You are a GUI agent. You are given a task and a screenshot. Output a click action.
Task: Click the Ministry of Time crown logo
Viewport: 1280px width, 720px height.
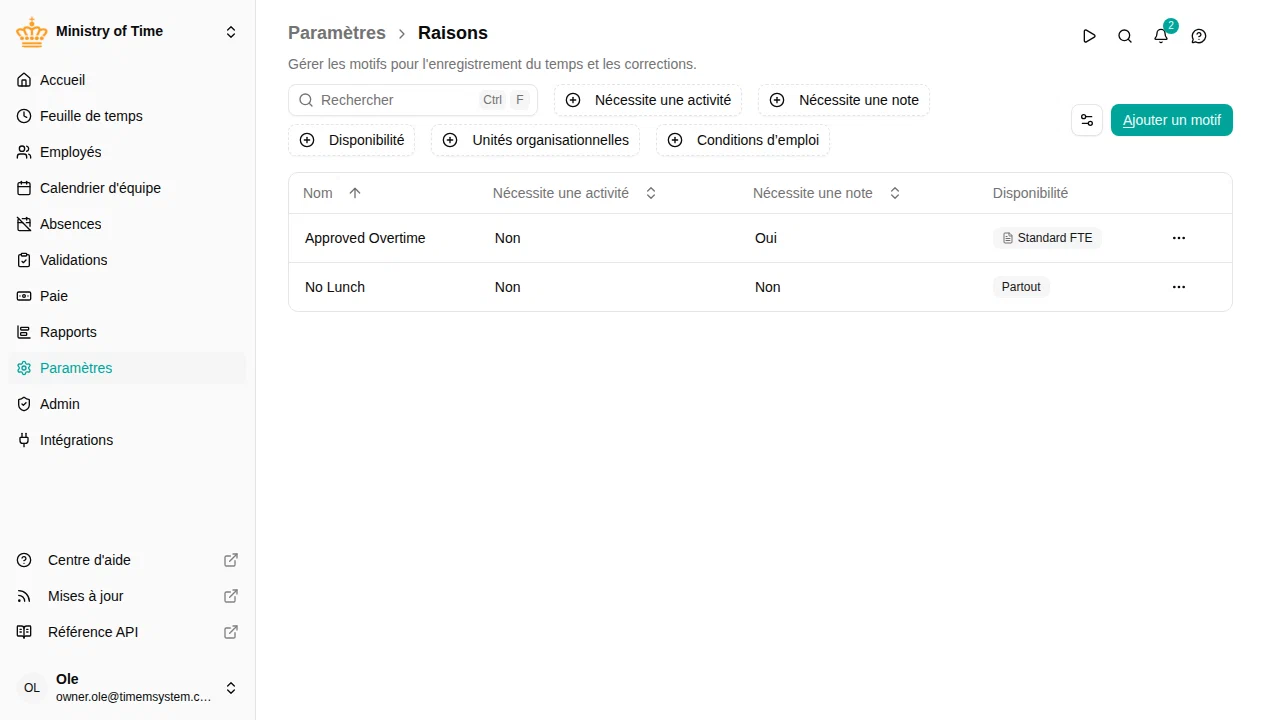tap(32, 32)
